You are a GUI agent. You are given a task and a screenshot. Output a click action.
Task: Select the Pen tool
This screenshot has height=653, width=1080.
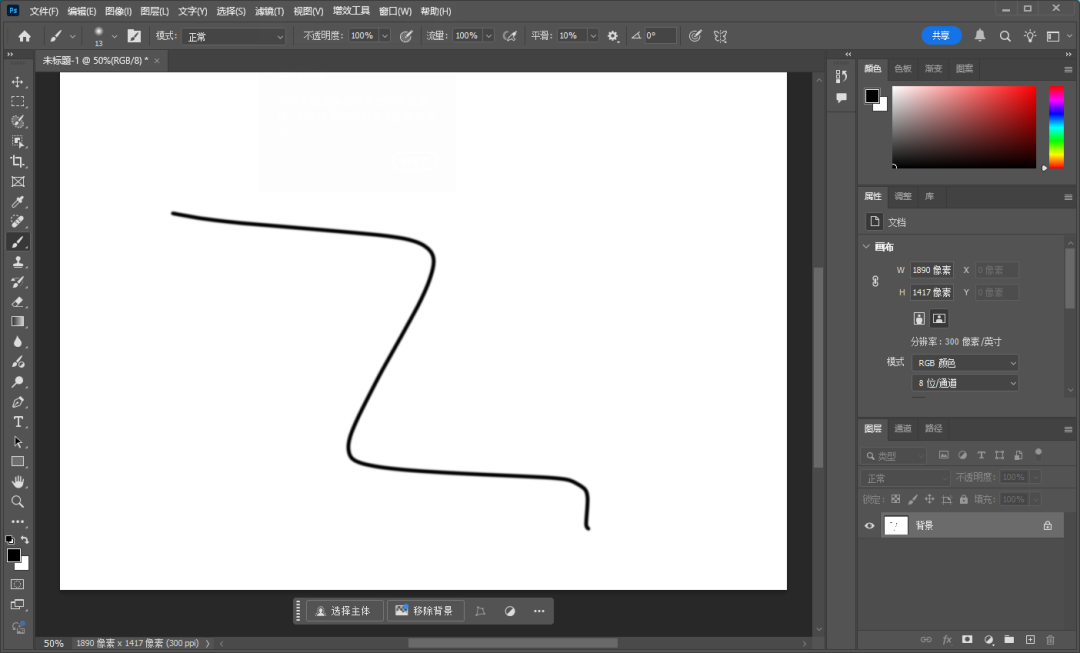click(18, 402)
